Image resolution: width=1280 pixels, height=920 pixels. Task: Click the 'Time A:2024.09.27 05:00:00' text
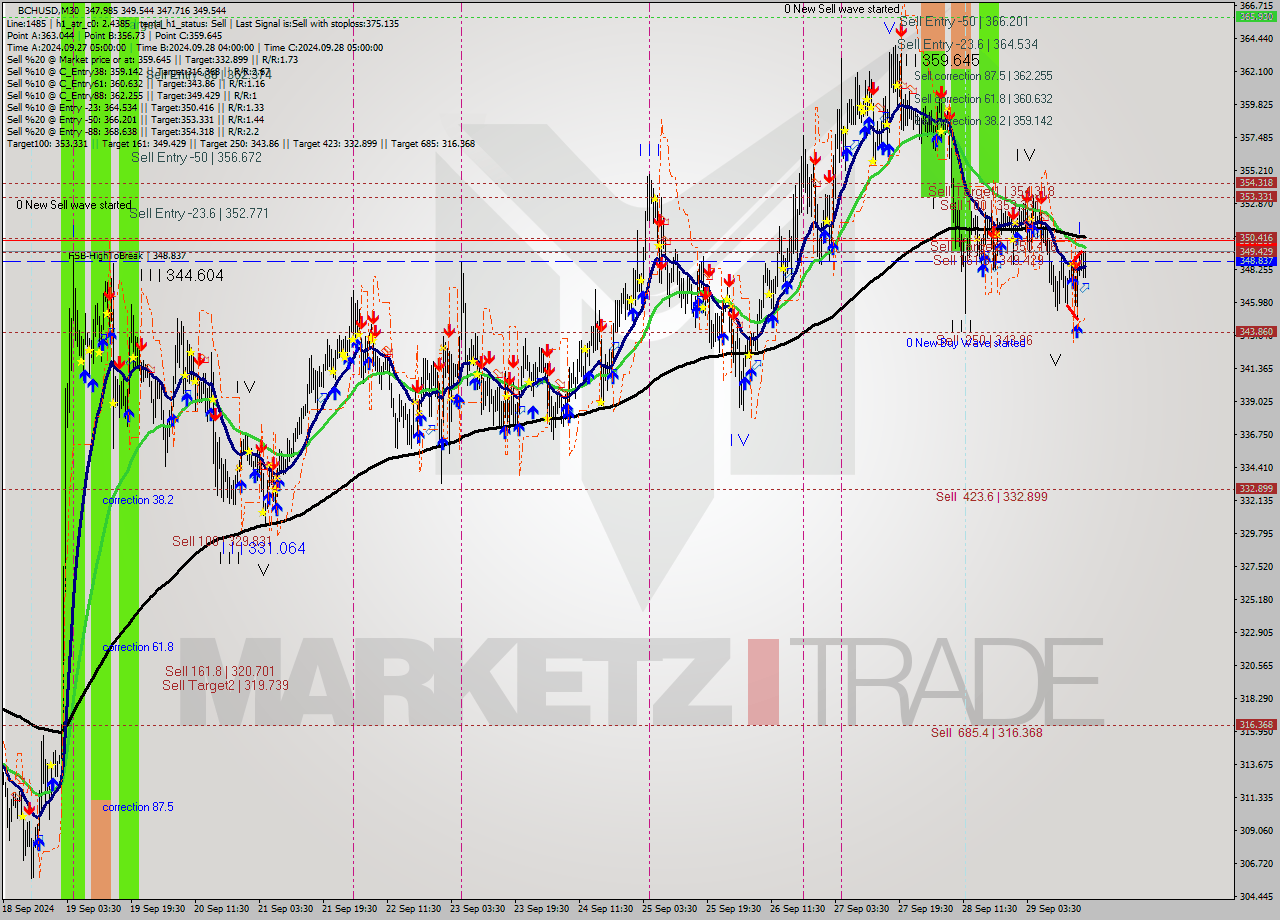click(x=67, y=47)
